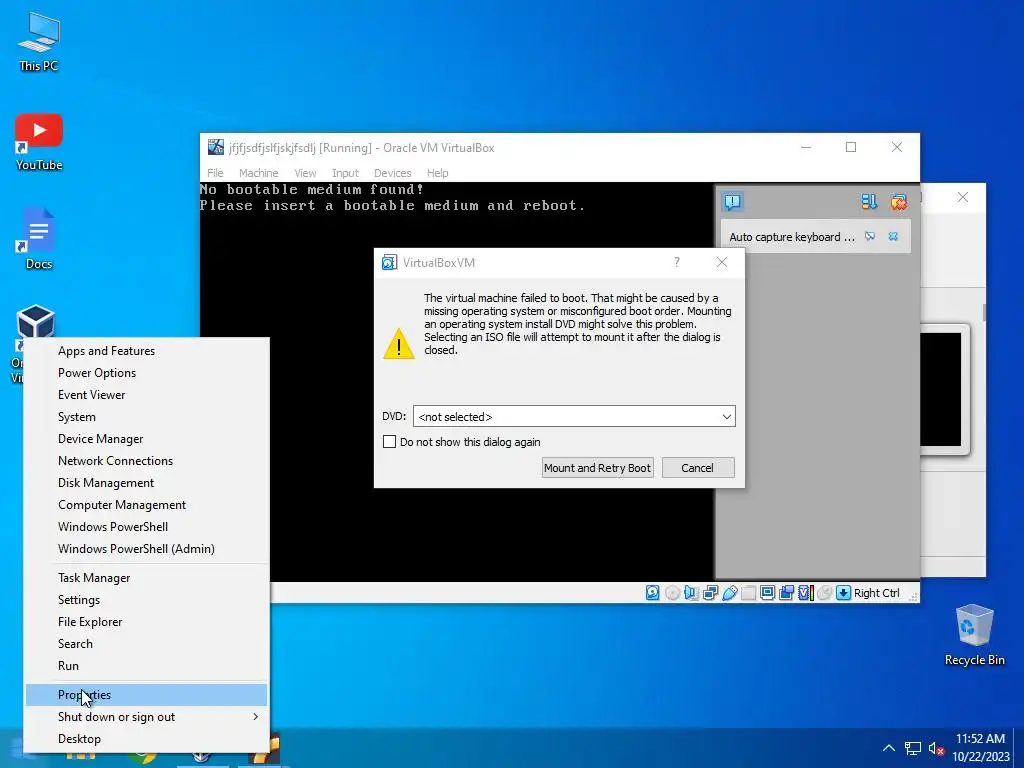Click the recording indicator icon

click(x=786, y=592)
